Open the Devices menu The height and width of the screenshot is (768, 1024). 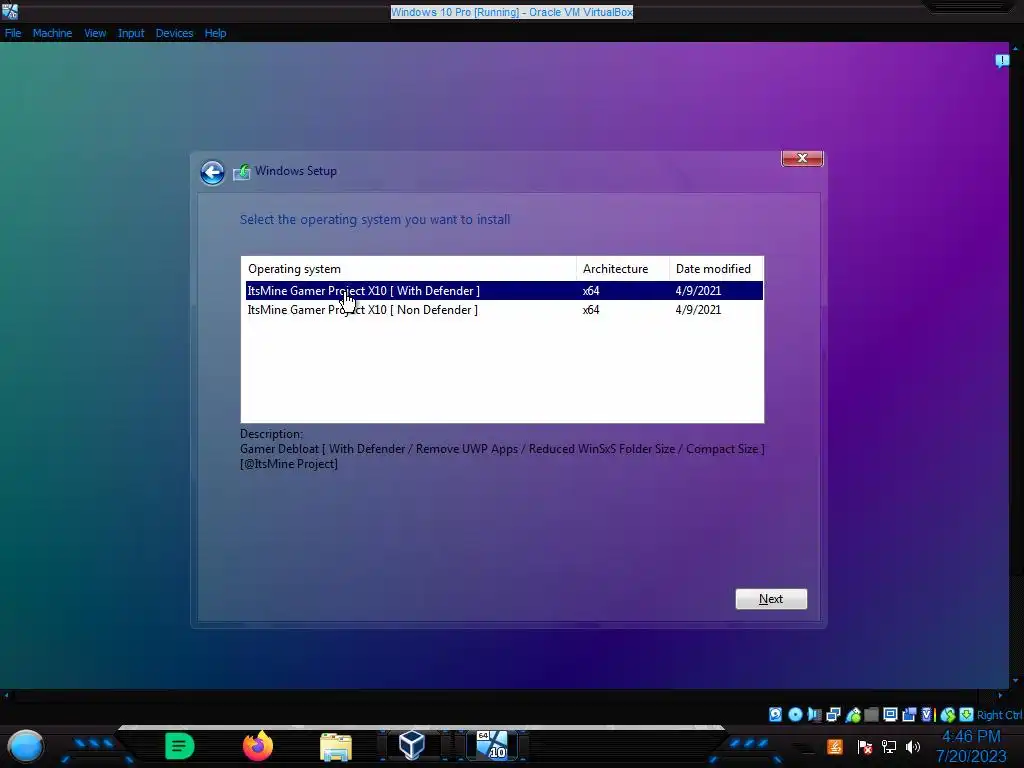[x=174, y=33]
